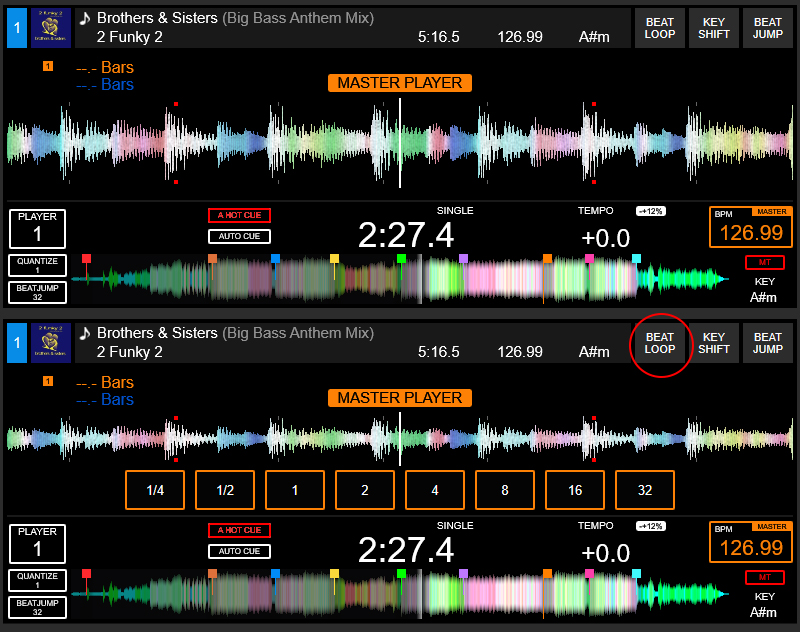Viewport: 800px width, 632px height.
Task: Click tempo range ±12% badge in lower panel
Action: (651, 526)
